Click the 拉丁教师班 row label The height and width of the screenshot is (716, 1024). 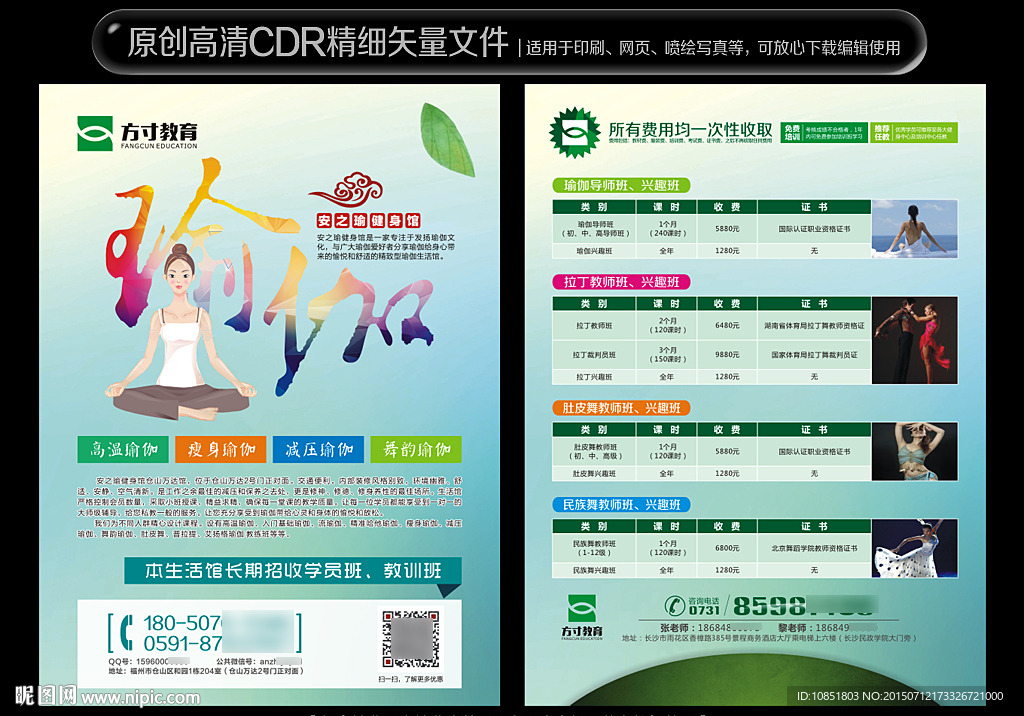594,325
